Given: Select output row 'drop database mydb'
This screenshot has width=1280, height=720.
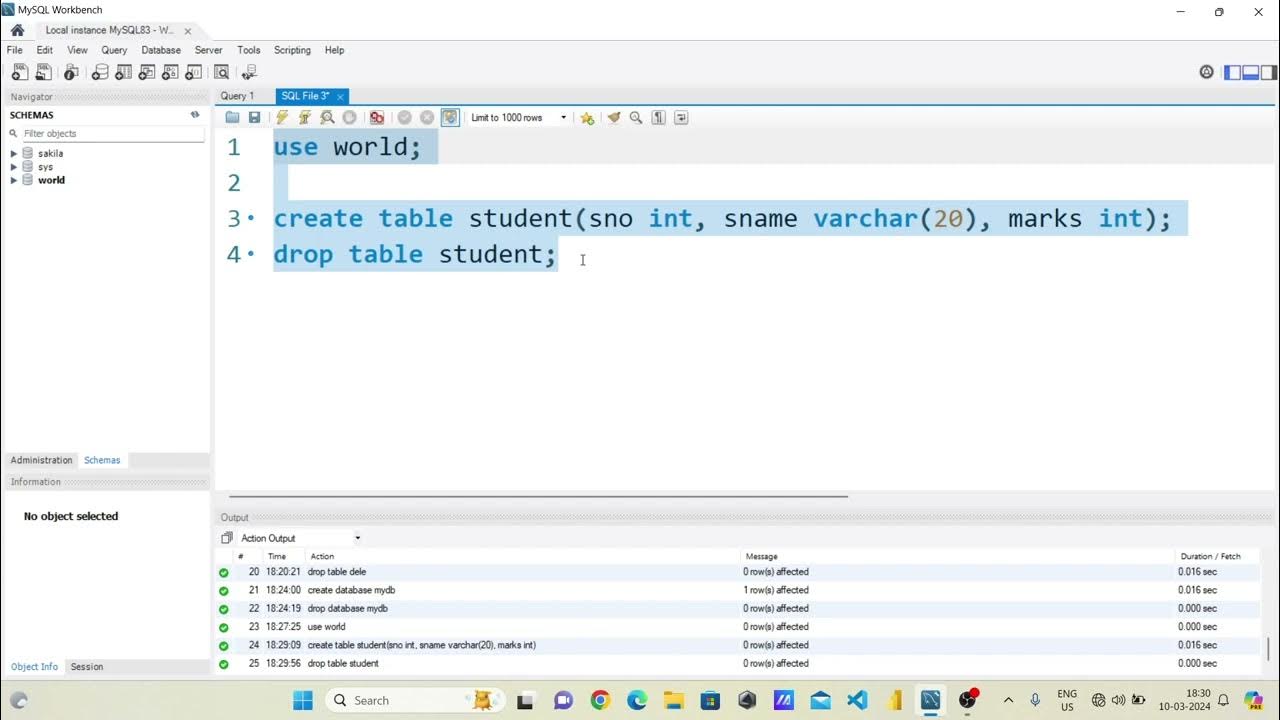Looking at the screenshot, I should click(x=740, y=608).
